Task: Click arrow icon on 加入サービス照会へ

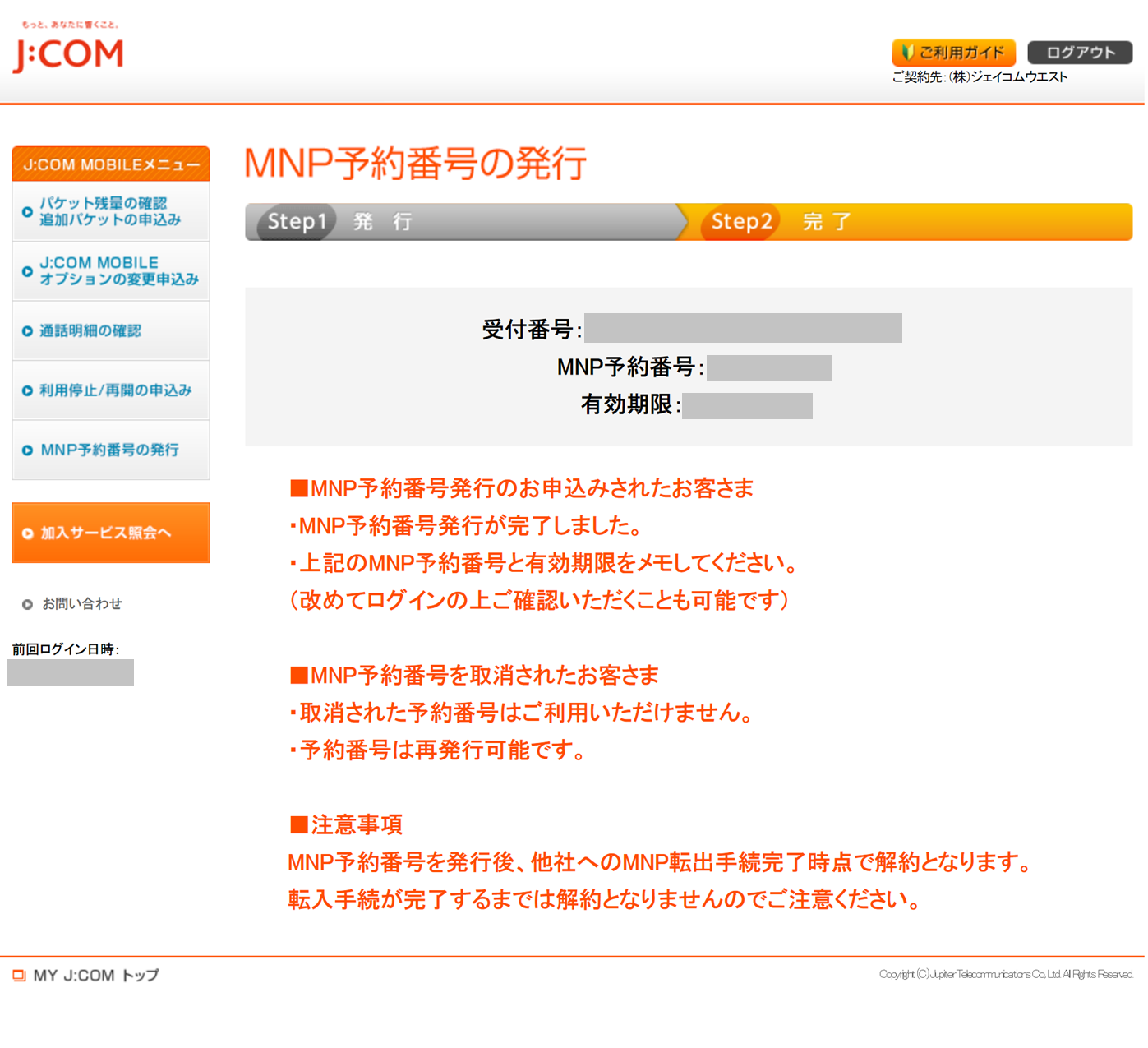Action: click(27, 533)
